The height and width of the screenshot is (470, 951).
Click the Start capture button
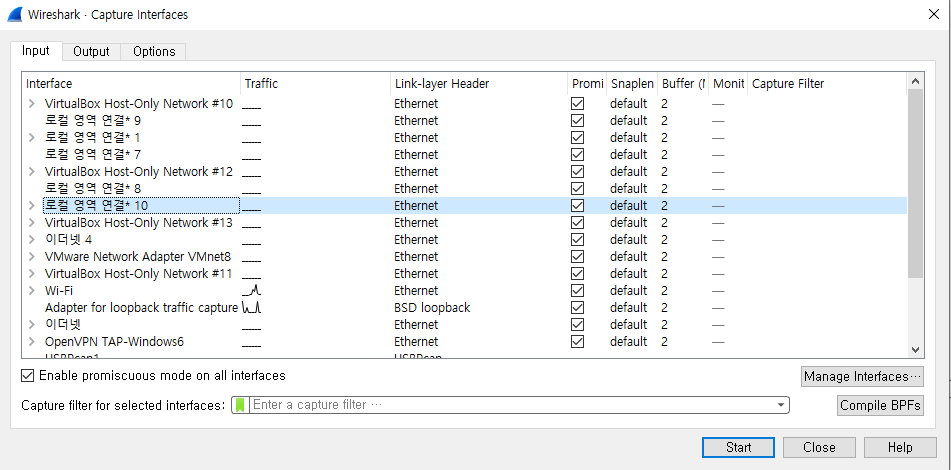(x=738, y=448)
